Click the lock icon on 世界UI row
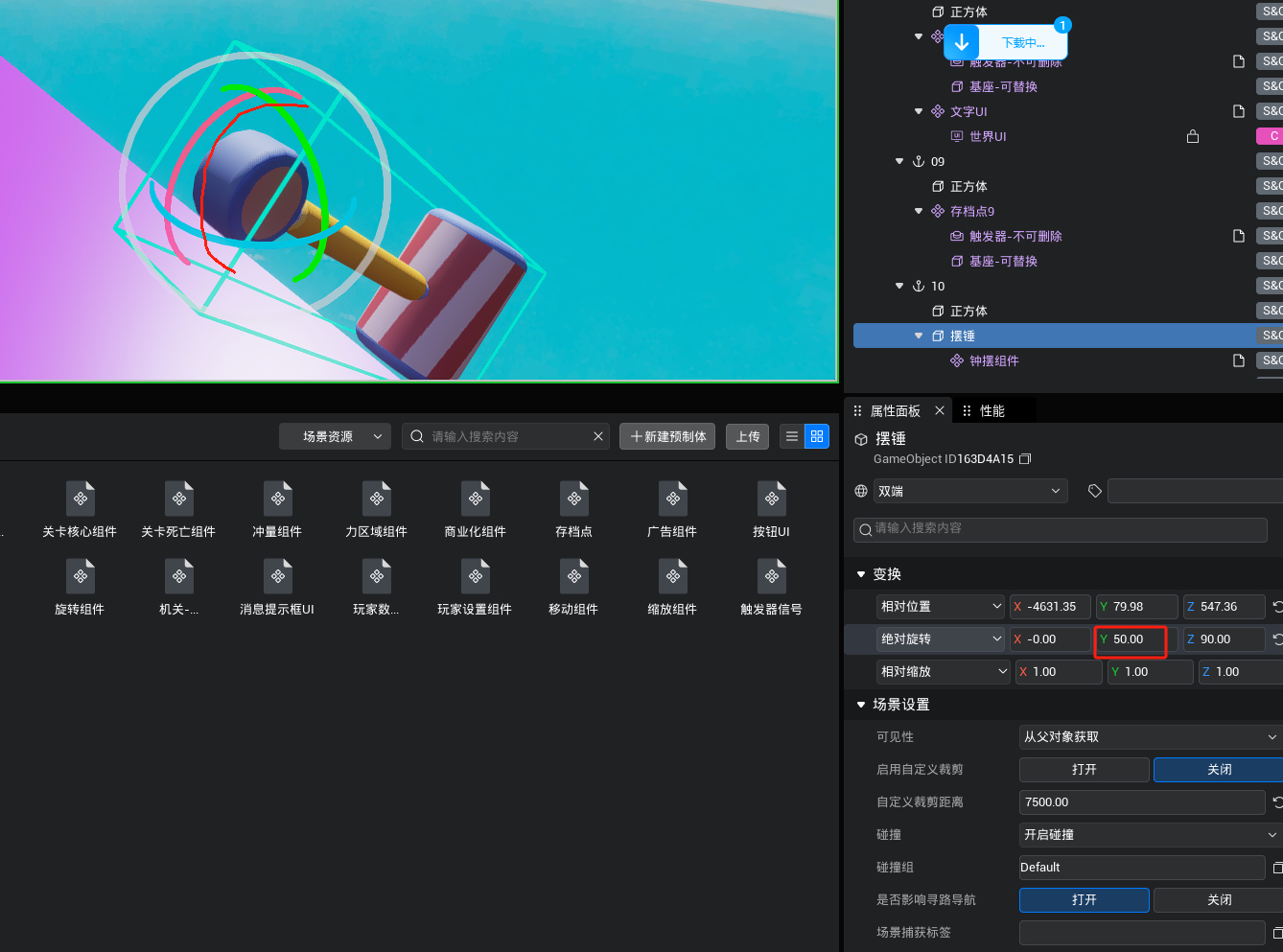This screenshot has width=1283, height=952. [1193, 136]
